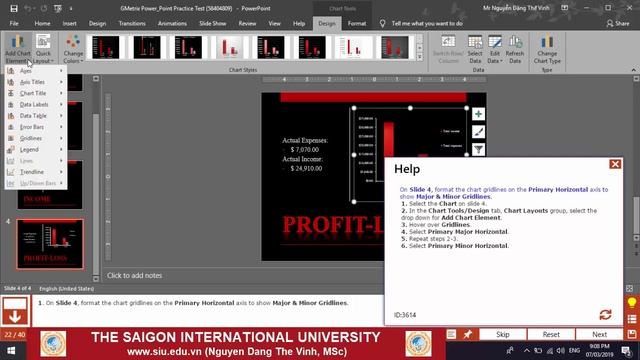Open the Edit Data dropdown
The height and width of the screenshot is (360, 640).
tap(495, 49)
